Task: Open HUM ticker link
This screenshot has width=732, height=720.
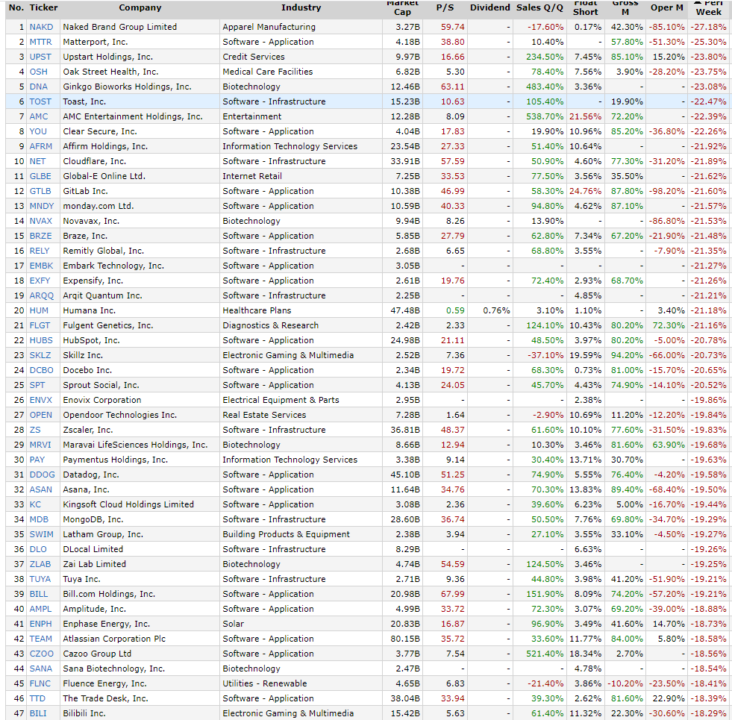Action: click(39, 311)
